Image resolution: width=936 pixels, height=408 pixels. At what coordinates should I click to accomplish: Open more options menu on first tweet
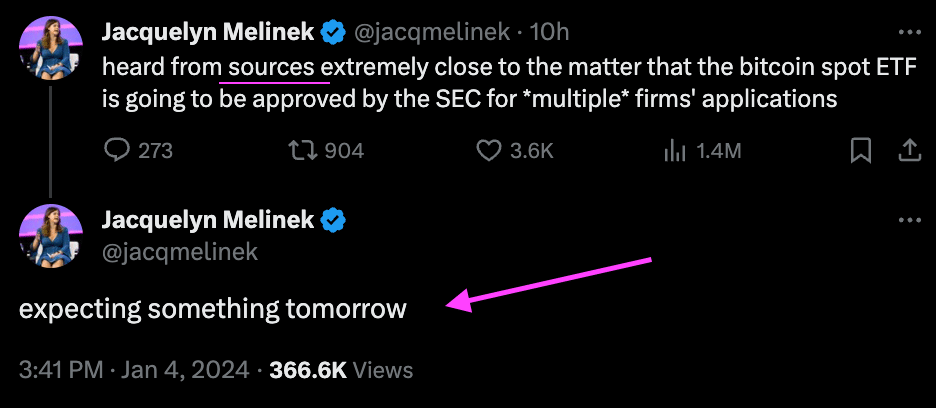(x=909, y=33)
